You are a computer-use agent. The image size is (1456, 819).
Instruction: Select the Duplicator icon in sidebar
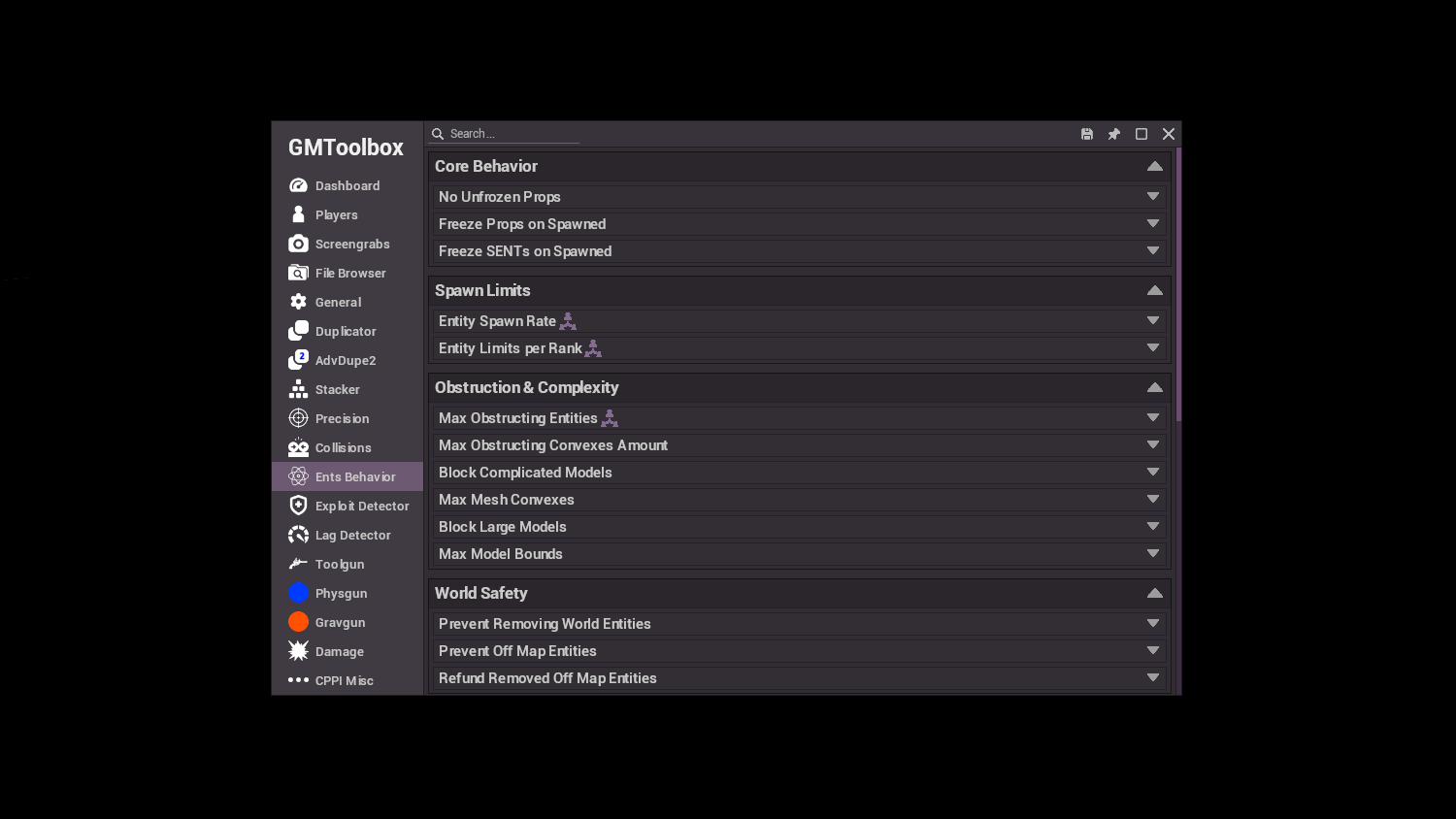point(298,331)
